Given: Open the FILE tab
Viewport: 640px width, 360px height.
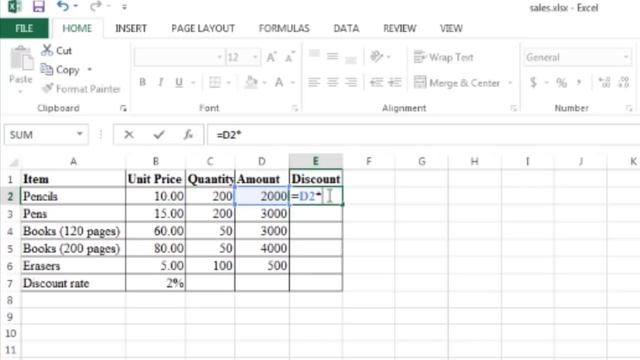Looking at the screenshot, I should tap(24, 28).
